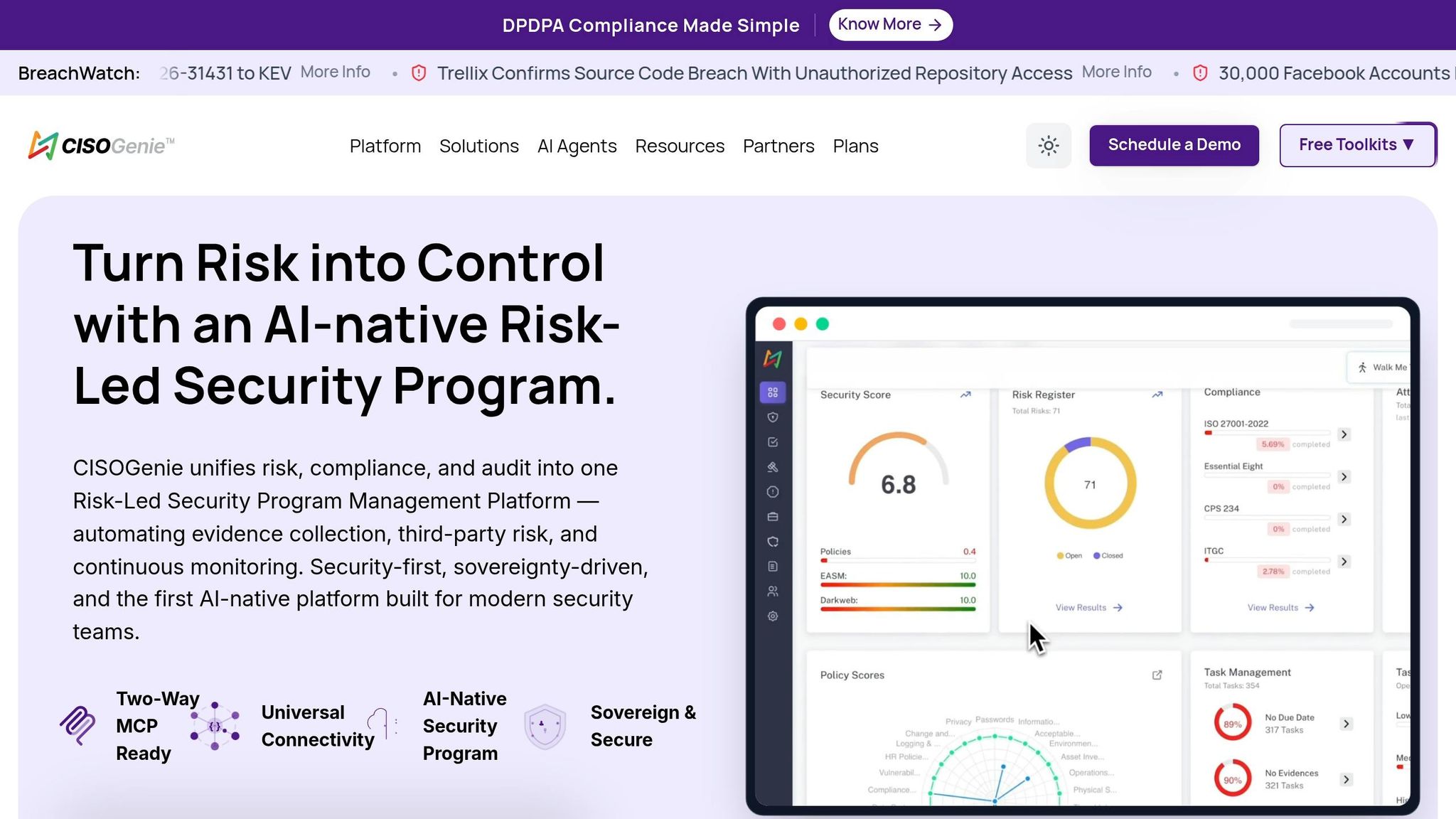Click the "2.78%" completed badge
1456x819 pixels.
click(x=1273, y=572)
